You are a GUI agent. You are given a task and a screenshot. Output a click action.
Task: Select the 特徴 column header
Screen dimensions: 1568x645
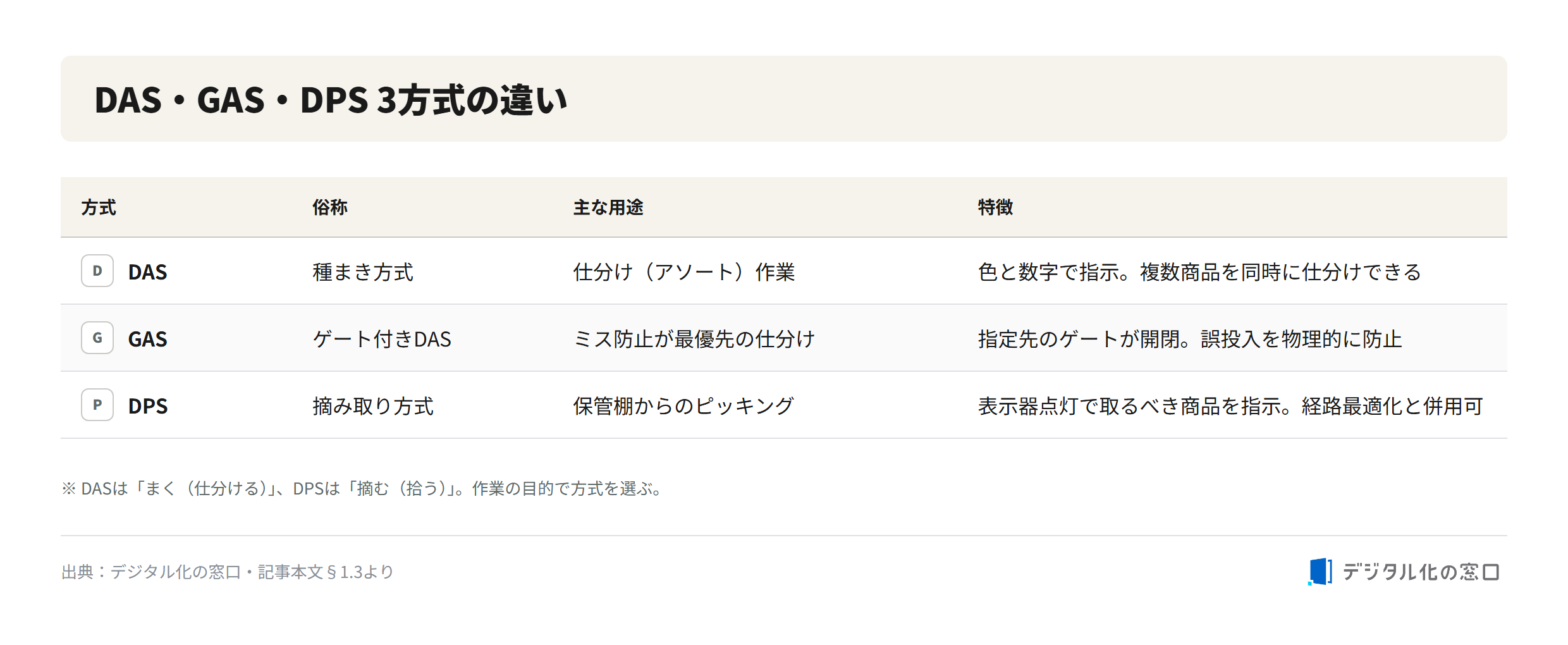point(995,207)
